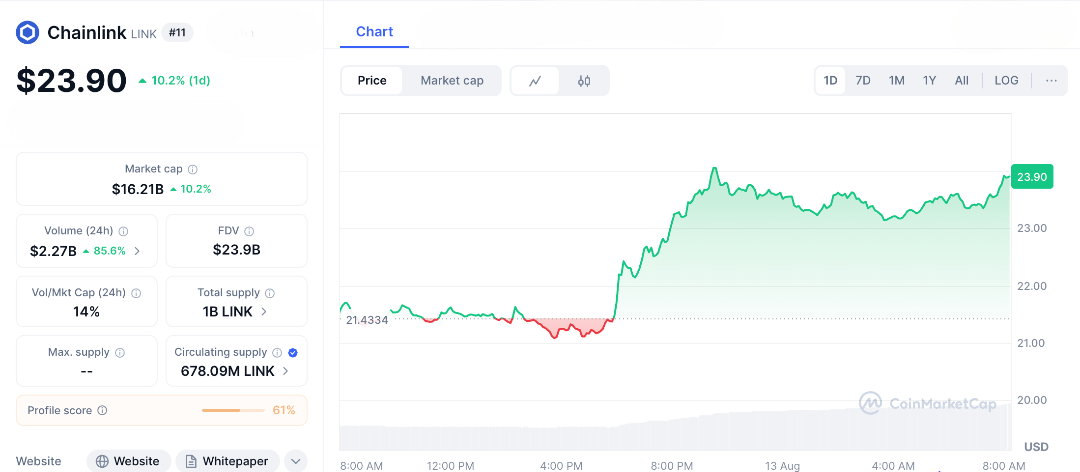Expand more website links dropdown
The height and width of the screenshot is (472, 1080).
pos(295,461)
